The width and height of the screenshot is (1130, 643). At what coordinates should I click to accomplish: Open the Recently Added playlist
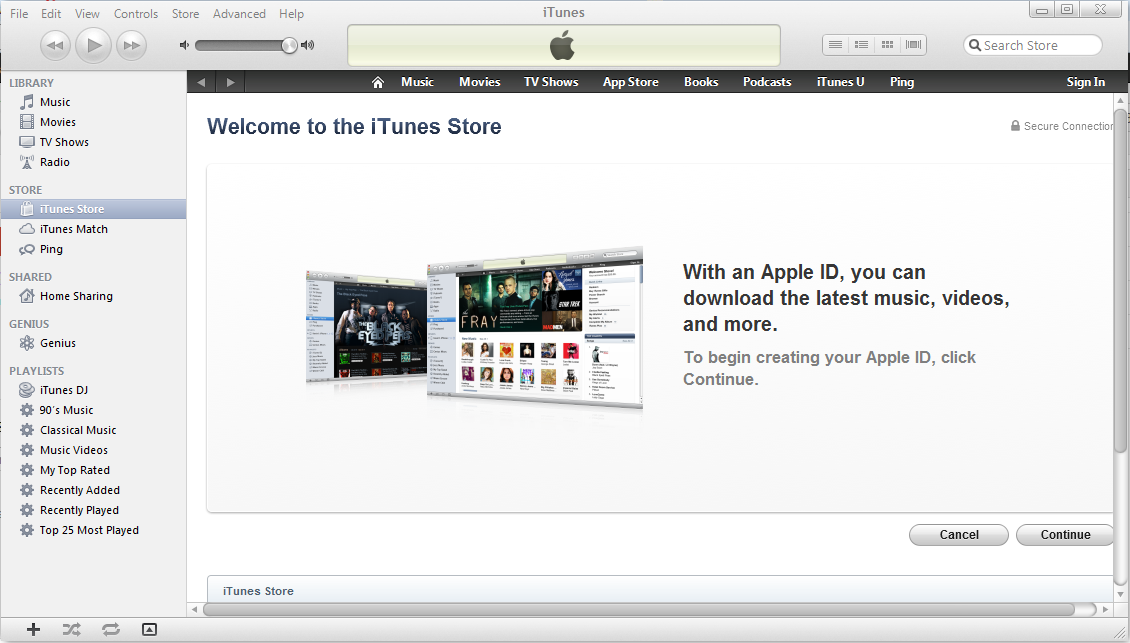coord(93,490)
